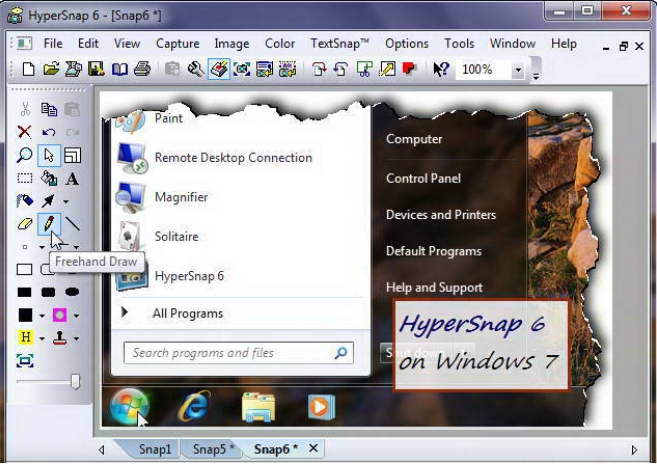Toggle the arrow pointer Select tool
Image resolution: width=657 pixels, height=465 pixels.
click(x=49, y=155)
